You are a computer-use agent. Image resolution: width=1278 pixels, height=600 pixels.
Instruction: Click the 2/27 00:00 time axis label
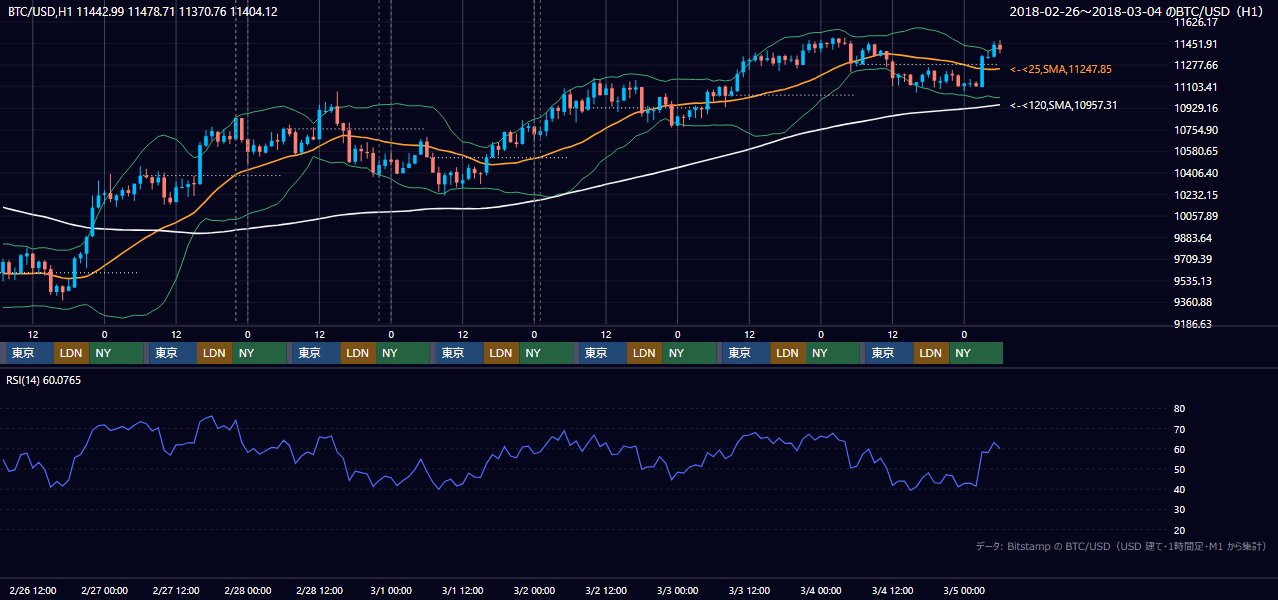tap(104, 590)
